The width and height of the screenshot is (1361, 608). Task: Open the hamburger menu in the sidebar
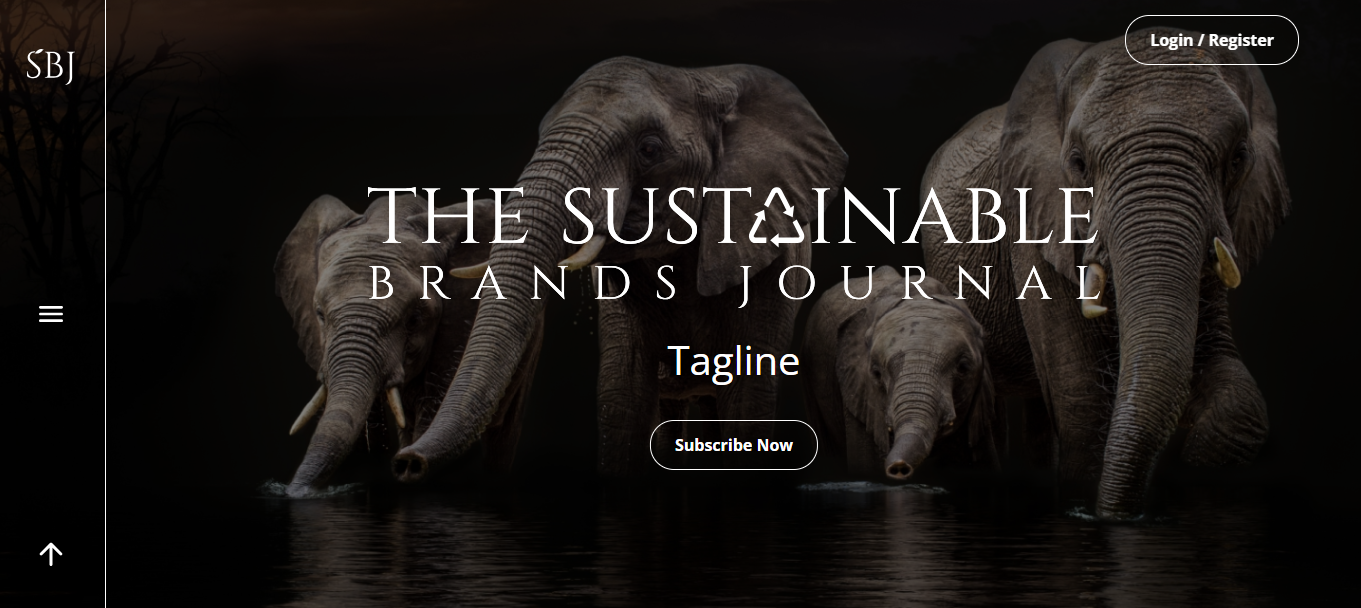pos(51,314)
